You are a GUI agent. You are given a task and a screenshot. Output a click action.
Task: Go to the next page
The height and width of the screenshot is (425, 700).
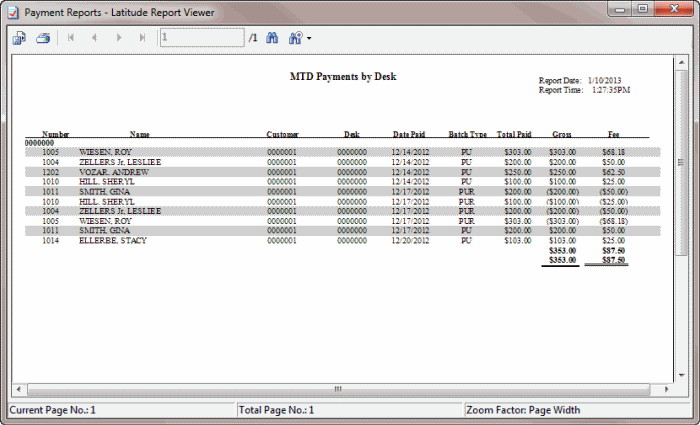[x=119, y=38]
